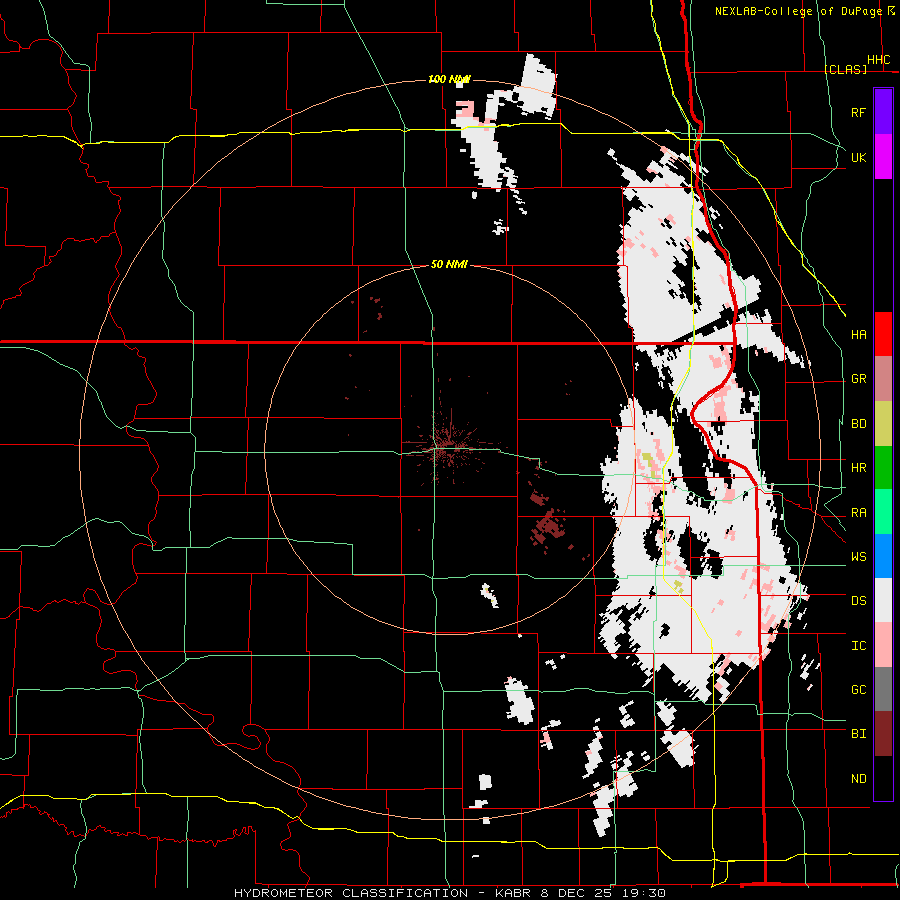Click the purple RF legend color swatch

click(x=883, y=112)
